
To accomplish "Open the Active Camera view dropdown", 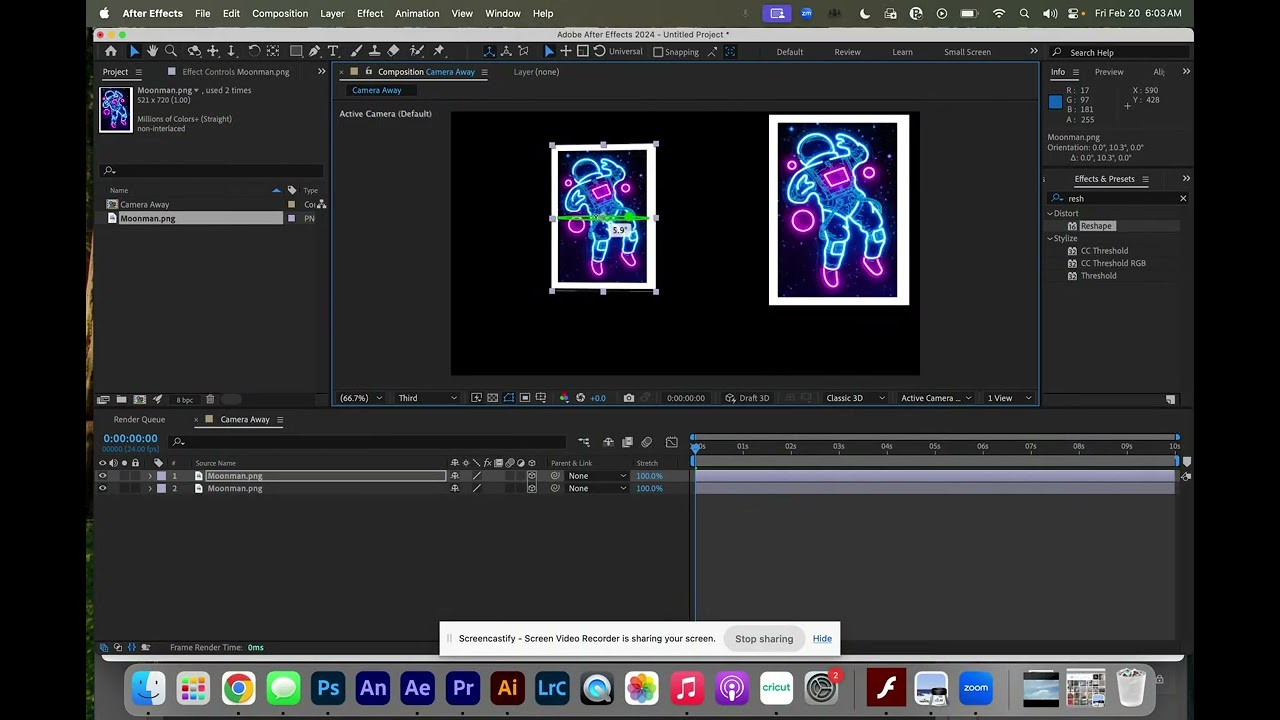I will (936, 398).
